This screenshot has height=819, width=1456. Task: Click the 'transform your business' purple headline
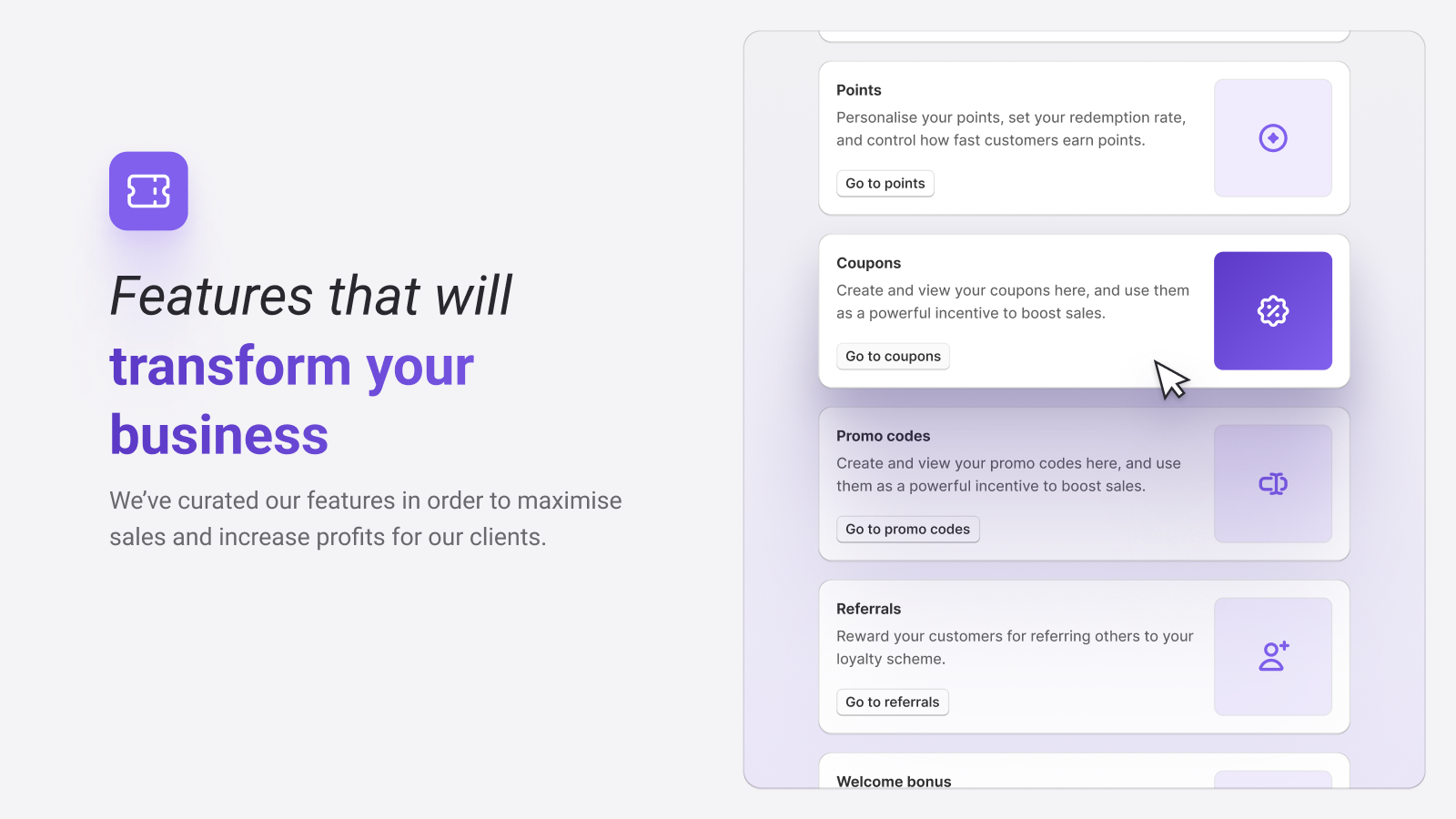[x=291, y=400]
